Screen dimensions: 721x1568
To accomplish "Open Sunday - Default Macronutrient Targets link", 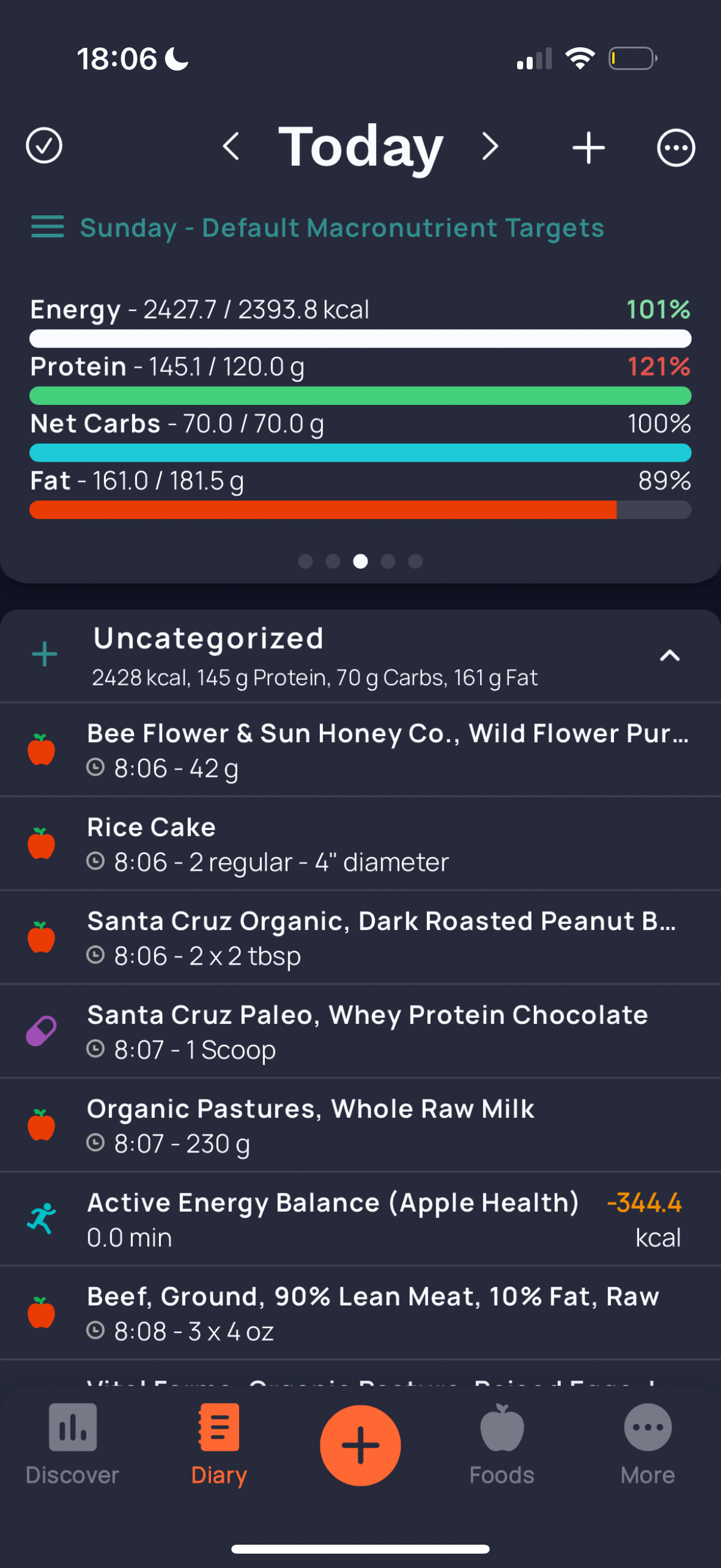I will click(342, 228).
